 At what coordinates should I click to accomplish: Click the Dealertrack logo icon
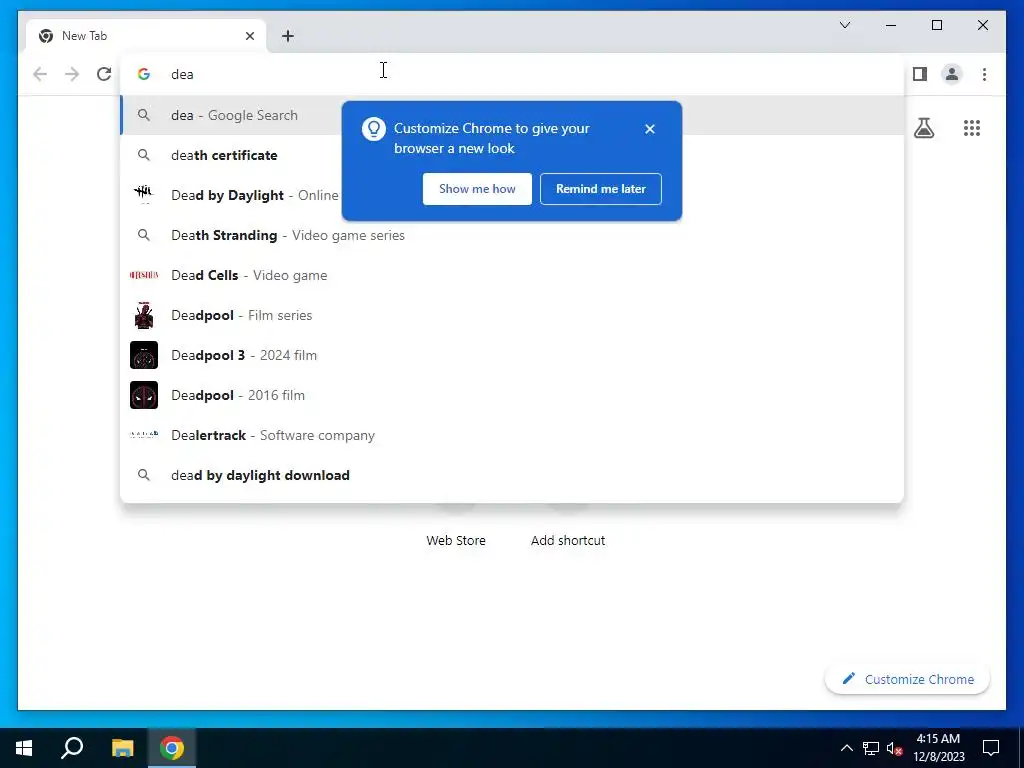coord(144,435)
